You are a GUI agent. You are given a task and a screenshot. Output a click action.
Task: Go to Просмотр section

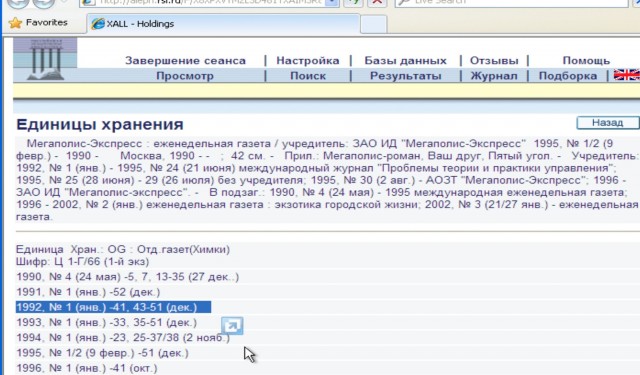click(x=185, y=76)
